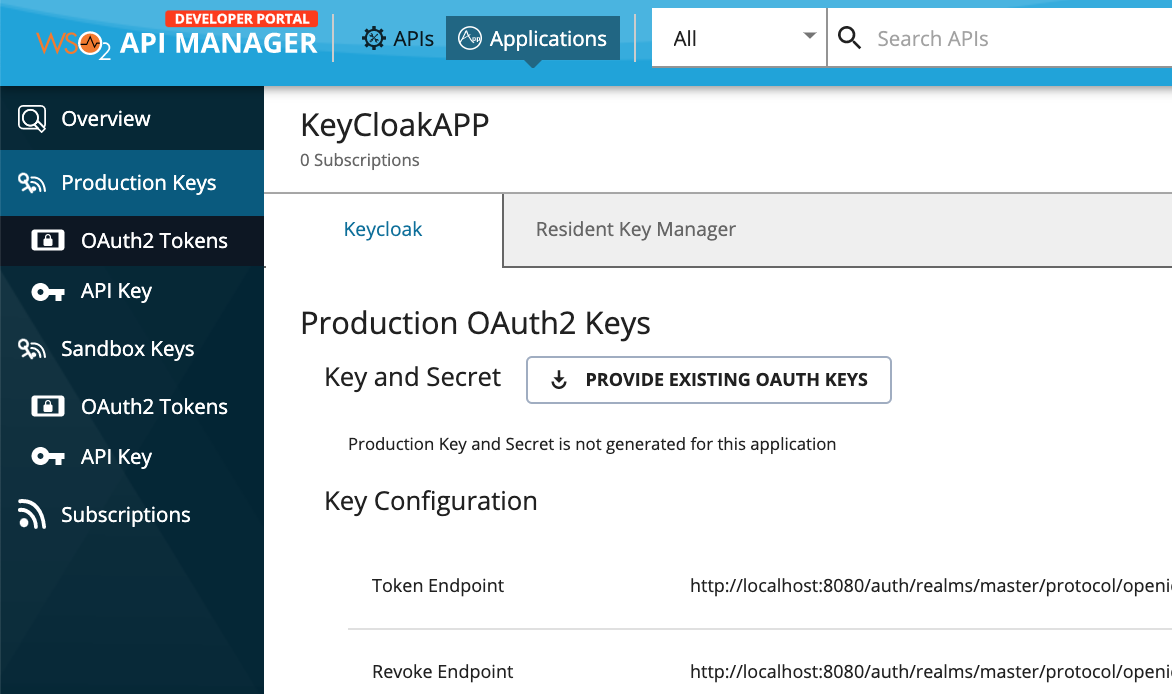The width and height of the screenshot is (1172, 694).
Task: Click the Key Configuration heading
Action: (x=431, y=501)
